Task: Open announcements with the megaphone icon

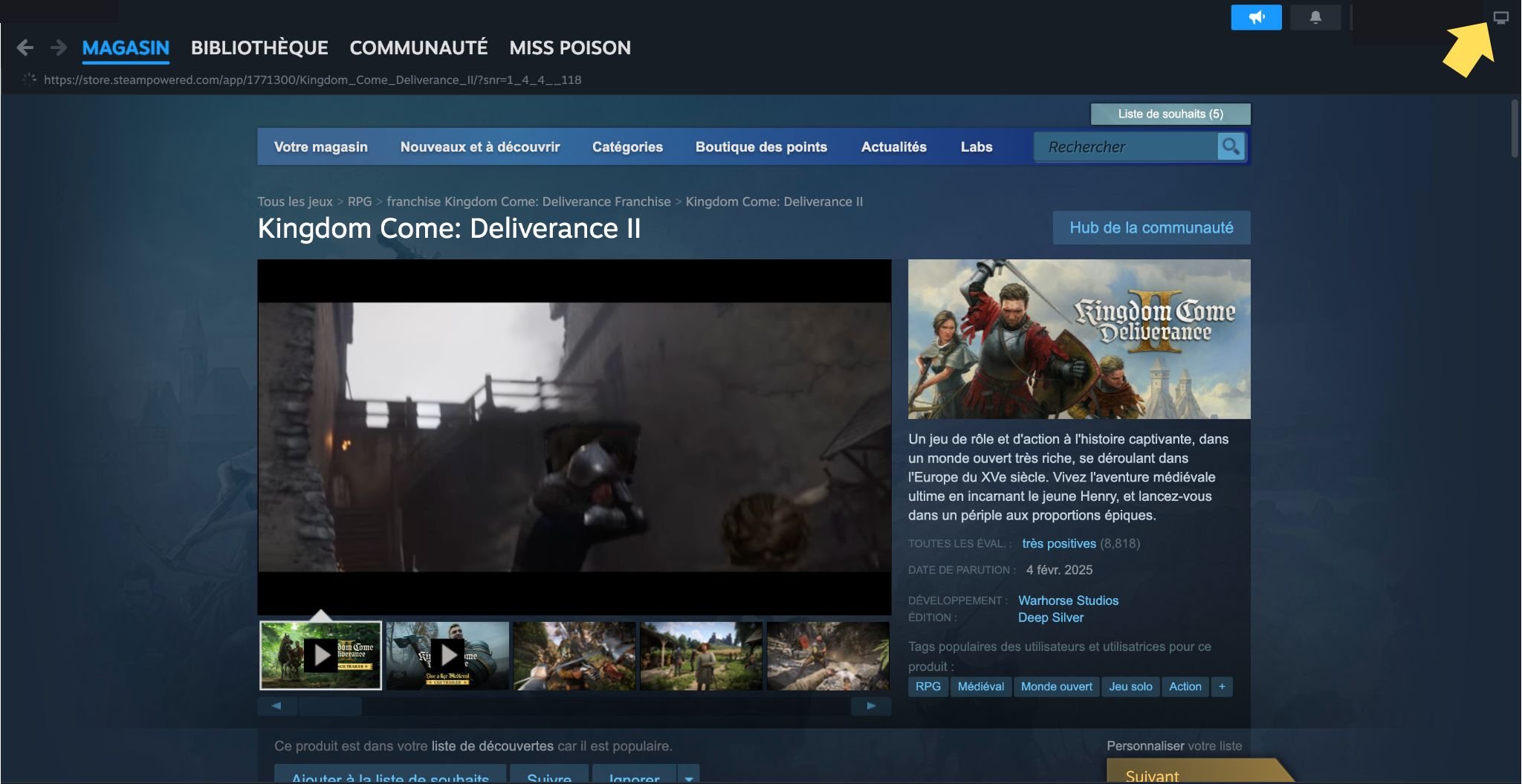Action: click(1257, 17)
